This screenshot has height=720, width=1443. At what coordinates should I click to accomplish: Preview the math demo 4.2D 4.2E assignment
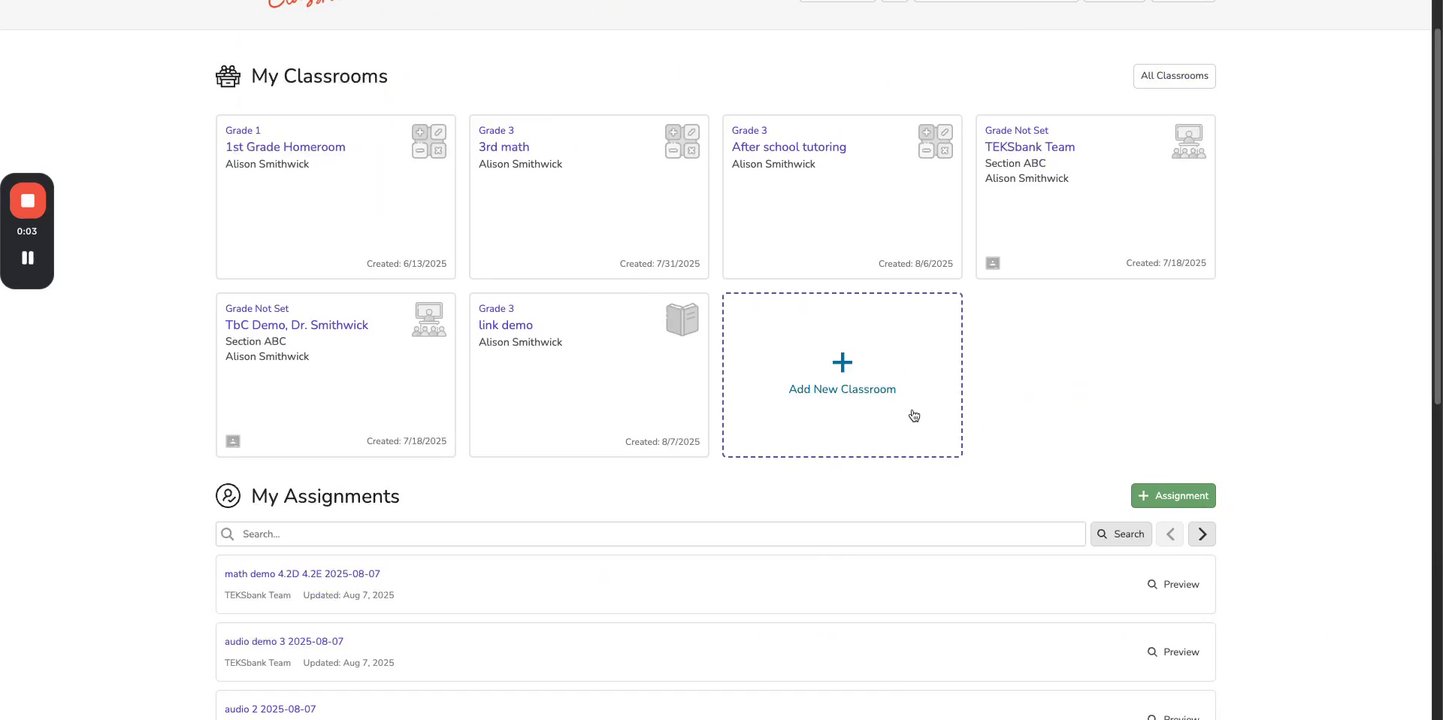pyautogui.click(x=1173, y=584)
